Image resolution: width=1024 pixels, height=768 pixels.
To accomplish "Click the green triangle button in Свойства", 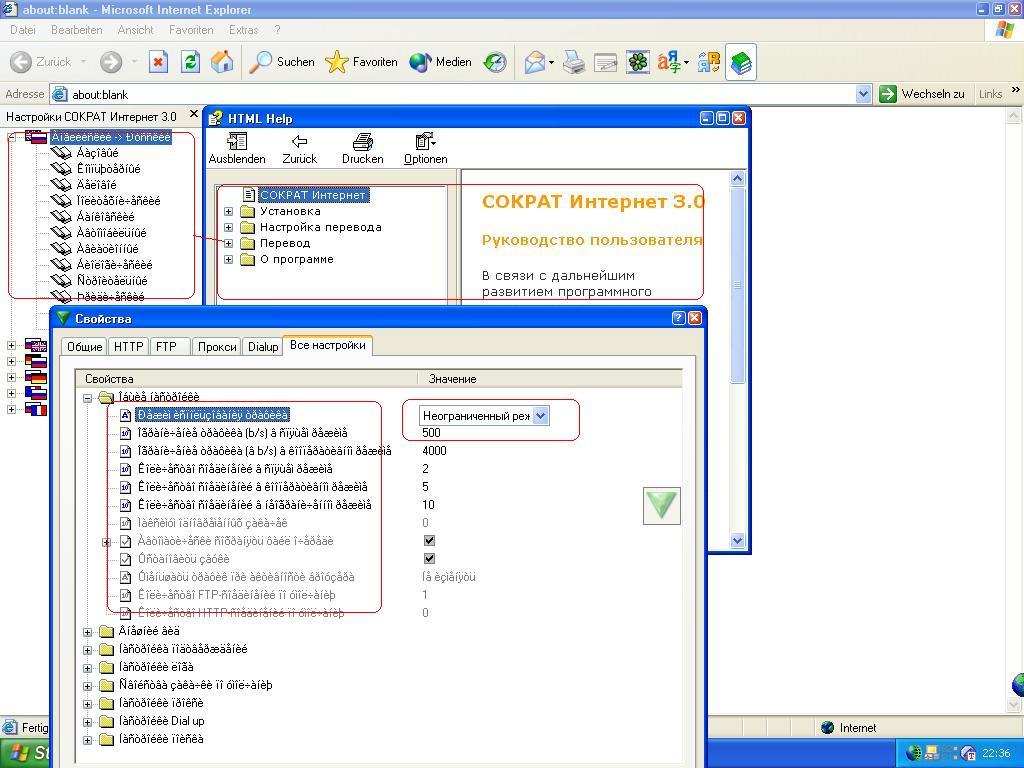I will (662, 505).
